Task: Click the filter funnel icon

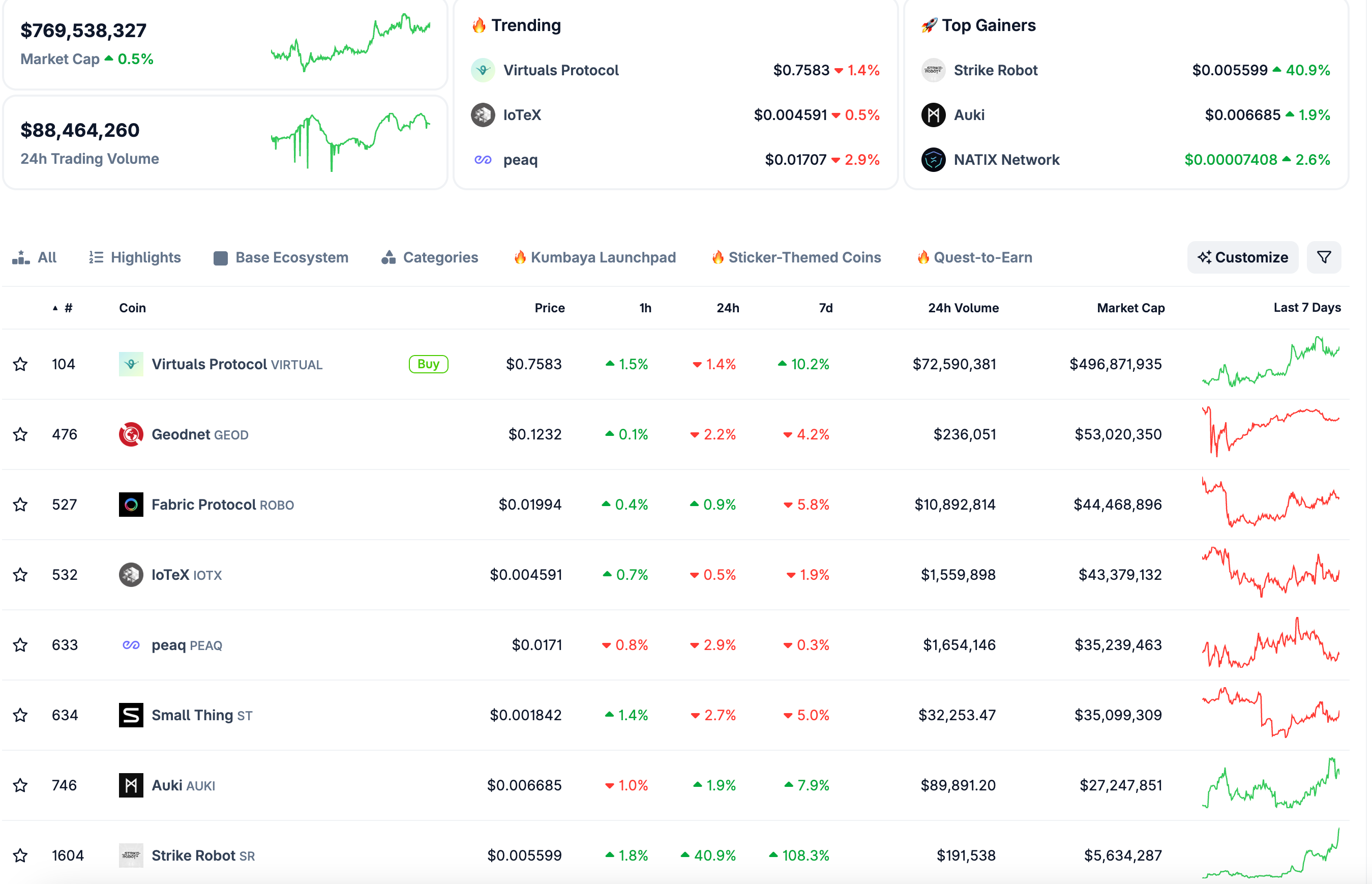Action: coord(1323,257)
